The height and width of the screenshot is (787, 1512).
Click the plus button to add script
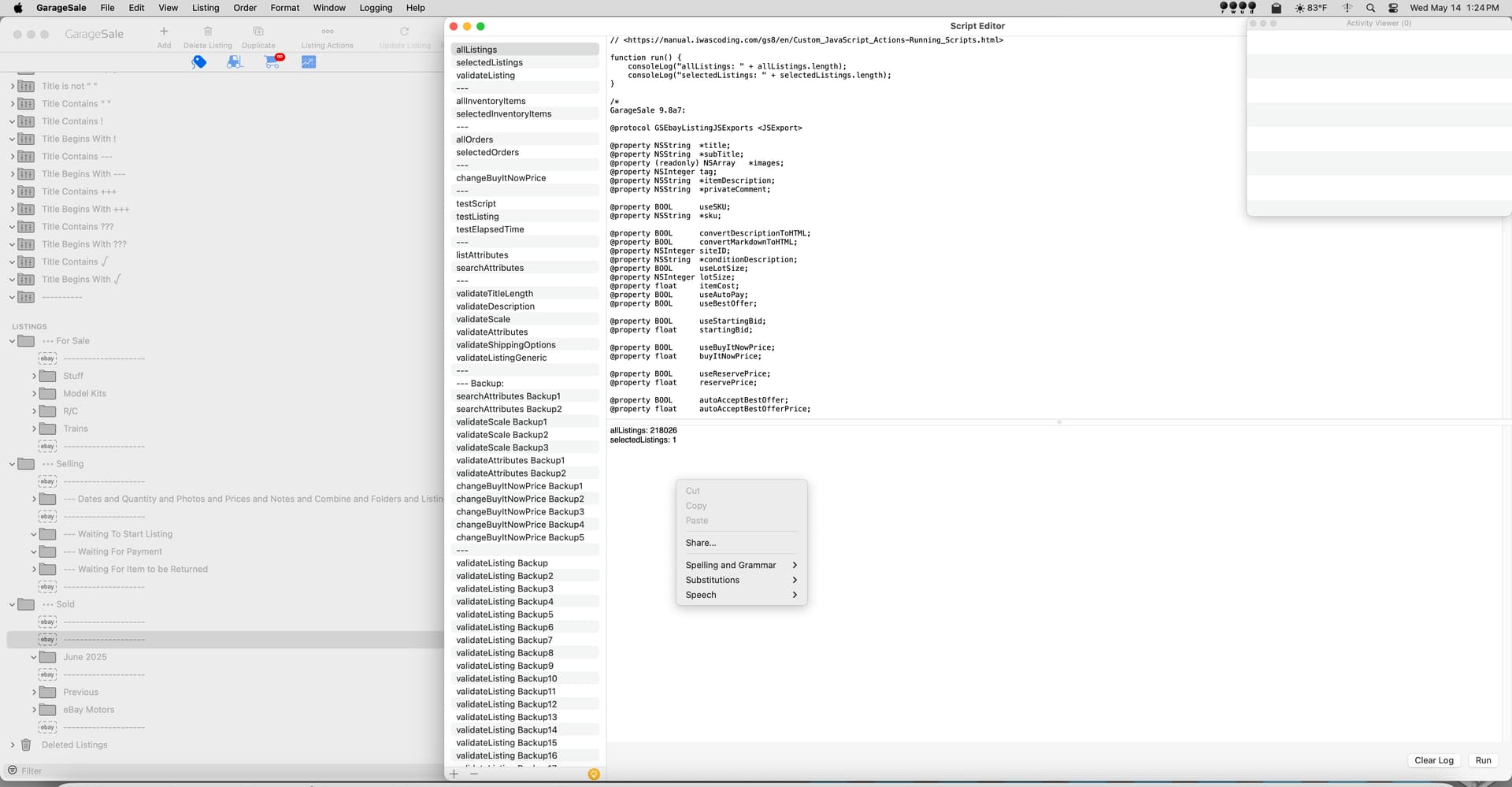[x=454, y=774]
